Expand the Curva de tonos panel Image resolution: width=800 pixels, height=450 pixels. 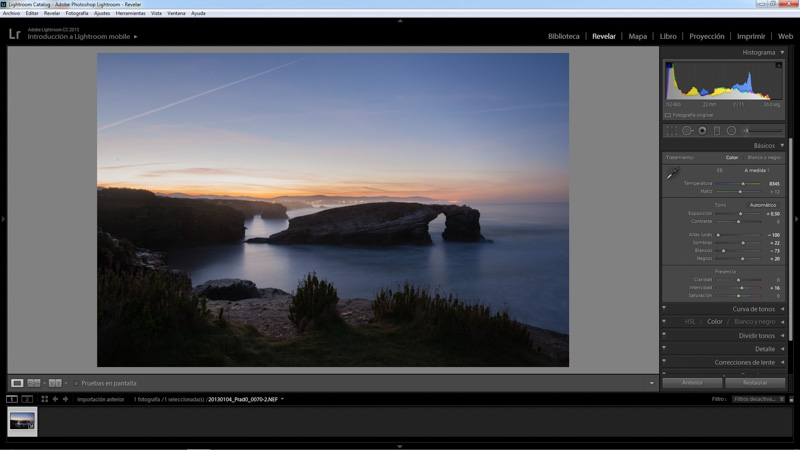click(782, 309)
